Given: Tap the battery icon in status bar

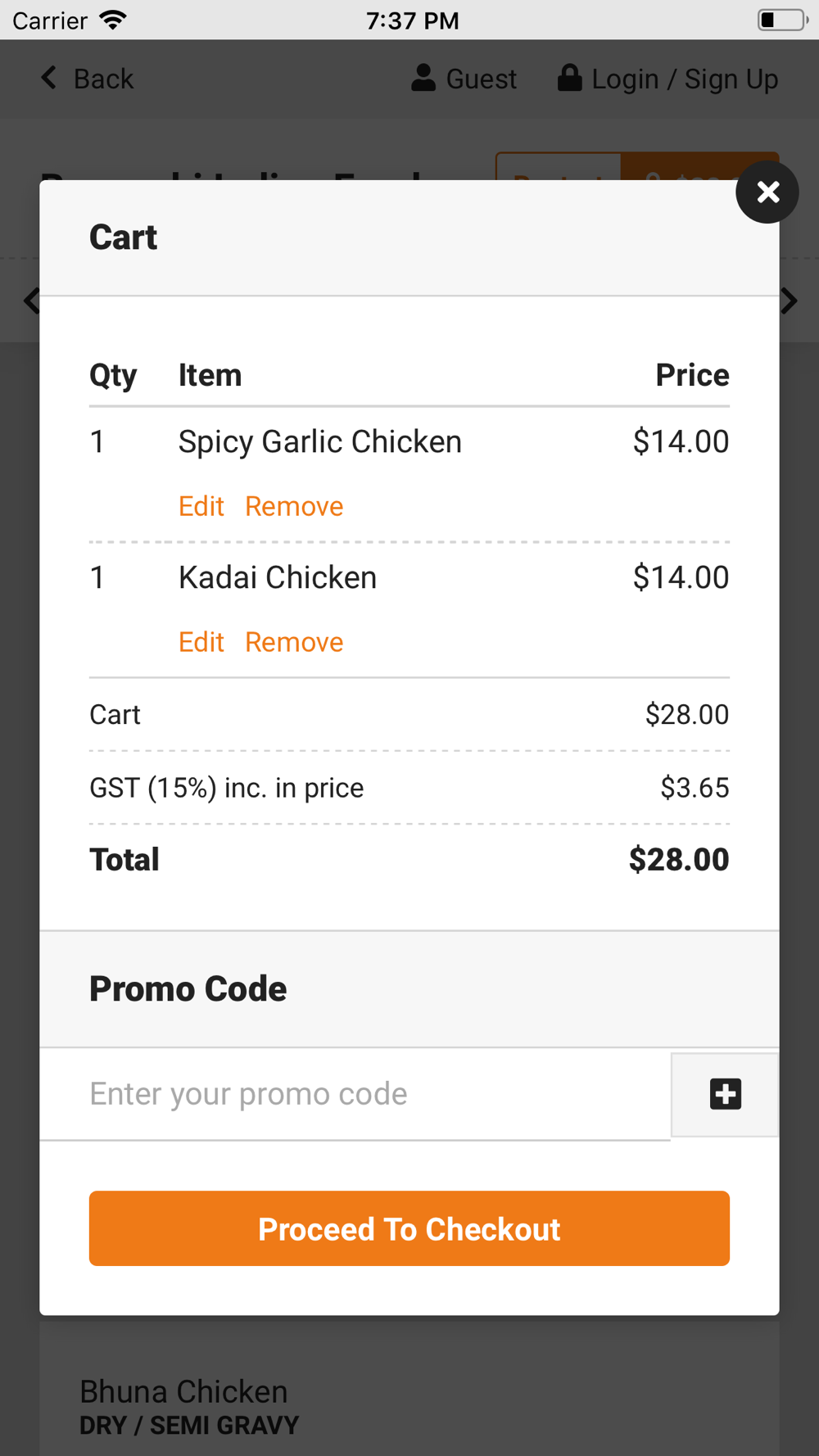Looking at the screenshot, I should click(781, 20).
